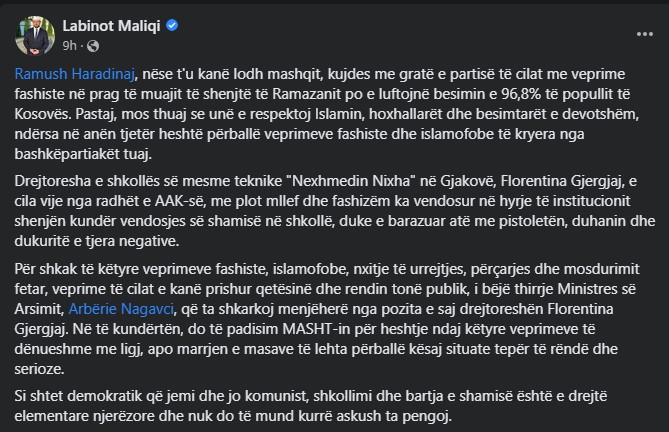Open the post's 9h timestamp
Viewport: 669px width, 432px height.
(68, 45)
